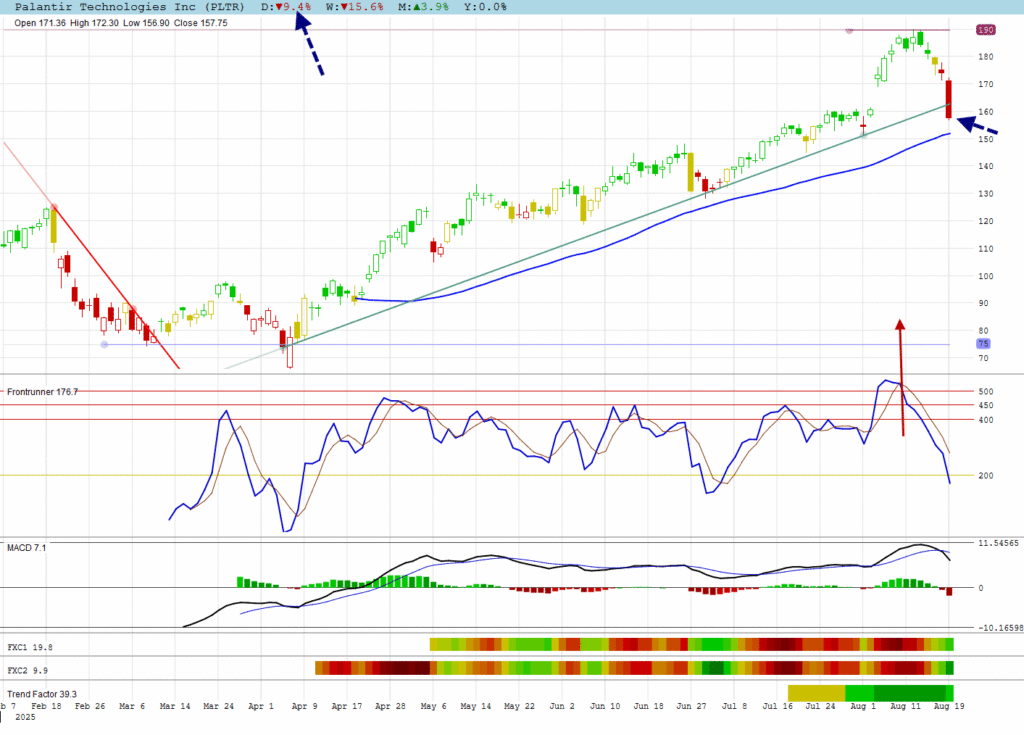
Task: Click the Aug 1 date label
Action: [x=863, y=706]
